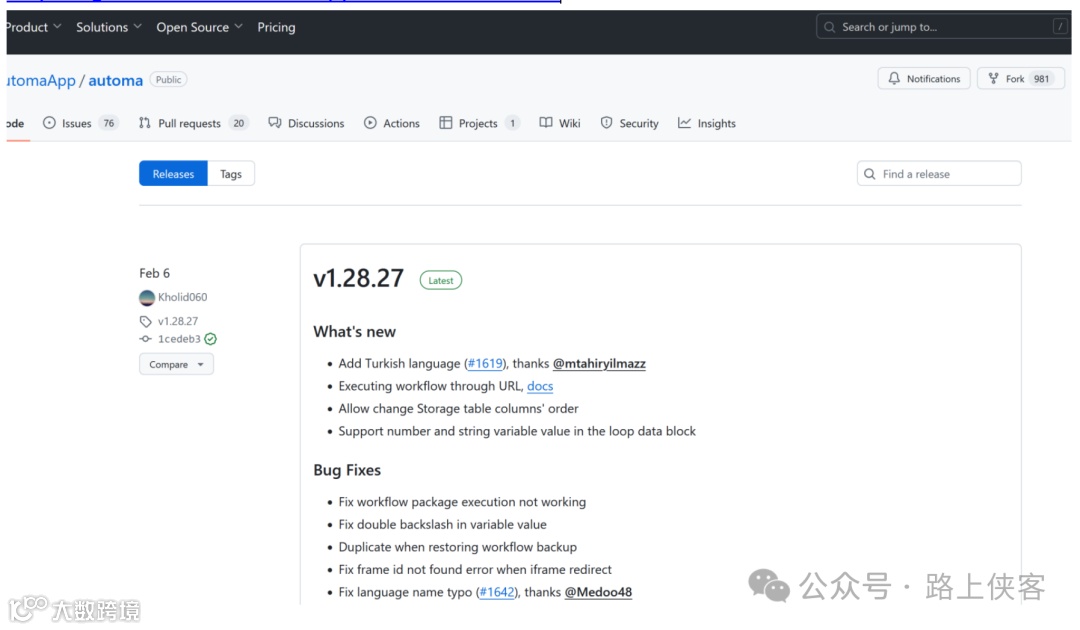The height and width of the screenshot is (630, 1080).
Task: Click the Kholid060 avatar image
Action: coord(147,297)
